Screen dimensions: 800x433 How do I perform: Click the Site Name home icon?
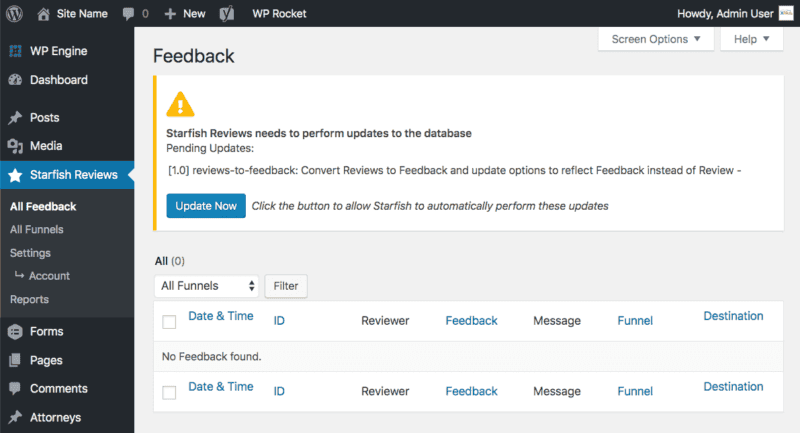[43, 14]
